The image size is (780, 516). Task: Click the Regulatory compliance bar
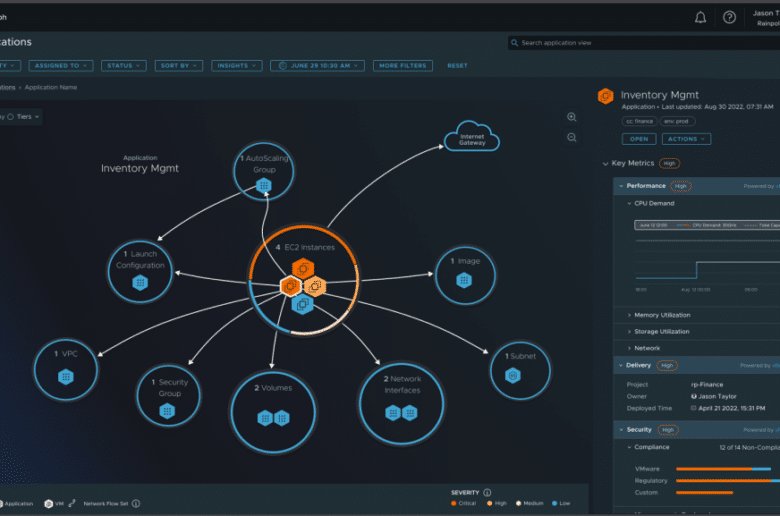point(728,481)
